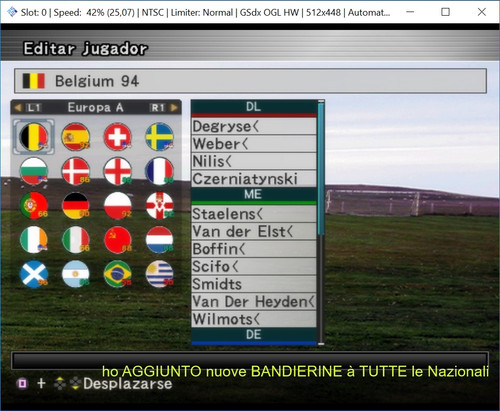
Task: Select player Weber
Action: (x=254, y=144)
